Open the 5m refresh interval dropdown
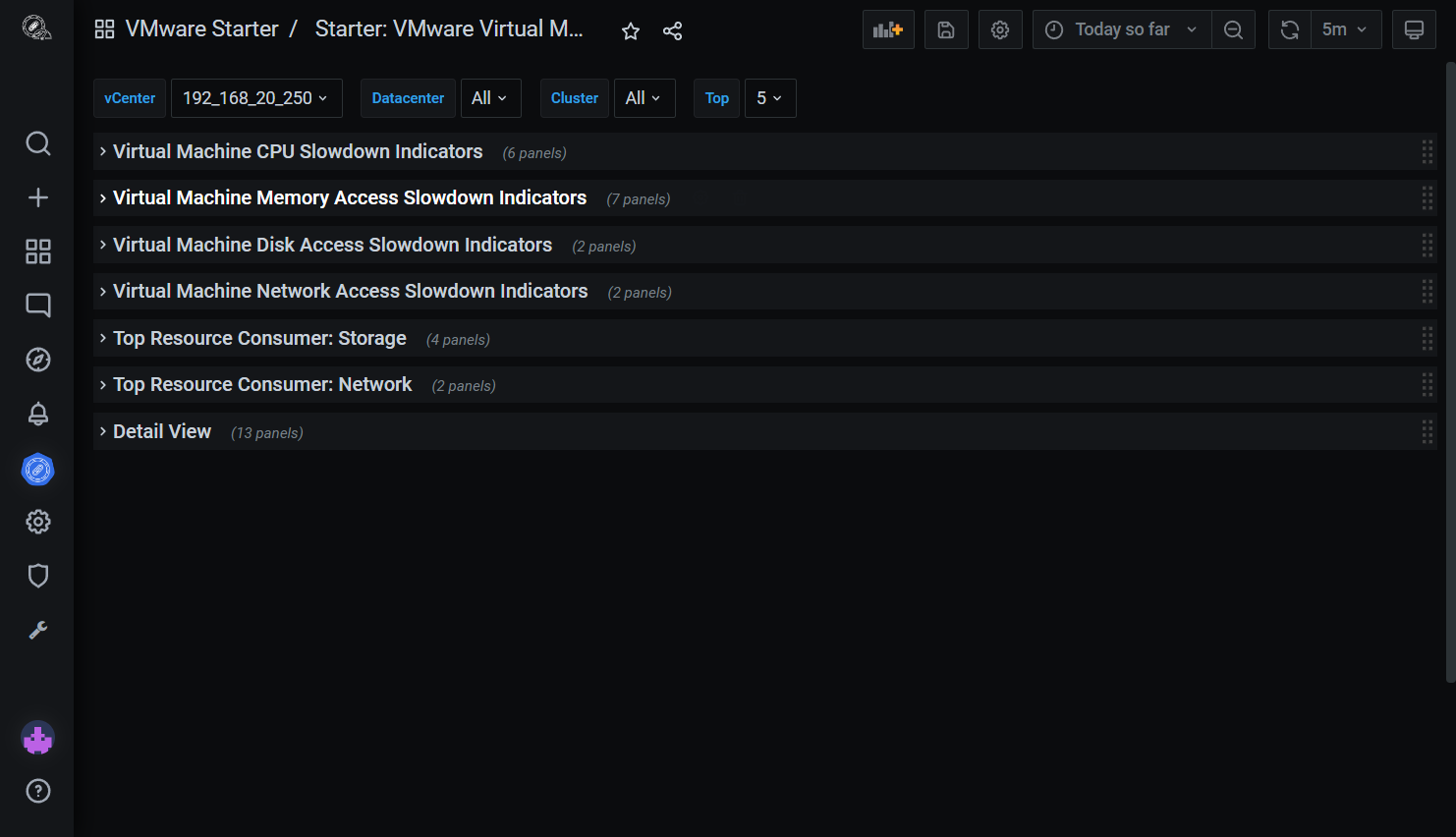The width and height of the screenshot is (1456, 837). point(1346,29)
